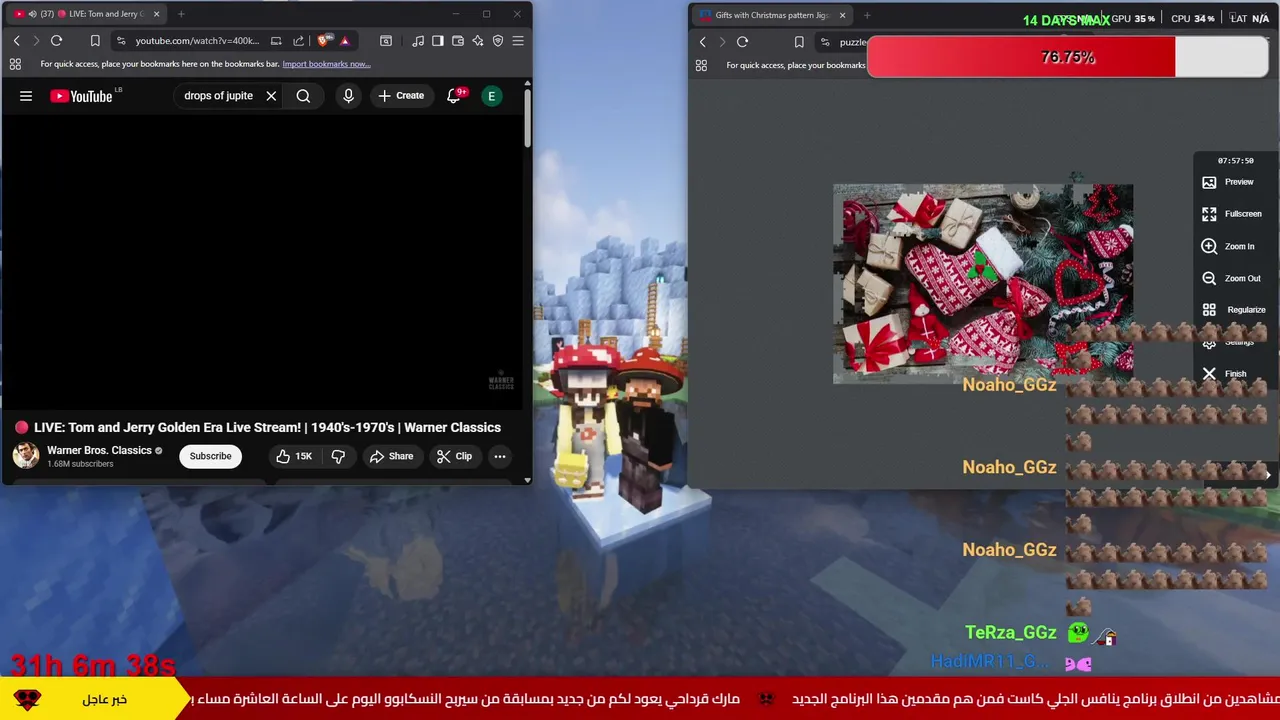The image size is (1280, 720).
Task: Open the YouTube account avatar E
Action: click(x=491, y=96)
